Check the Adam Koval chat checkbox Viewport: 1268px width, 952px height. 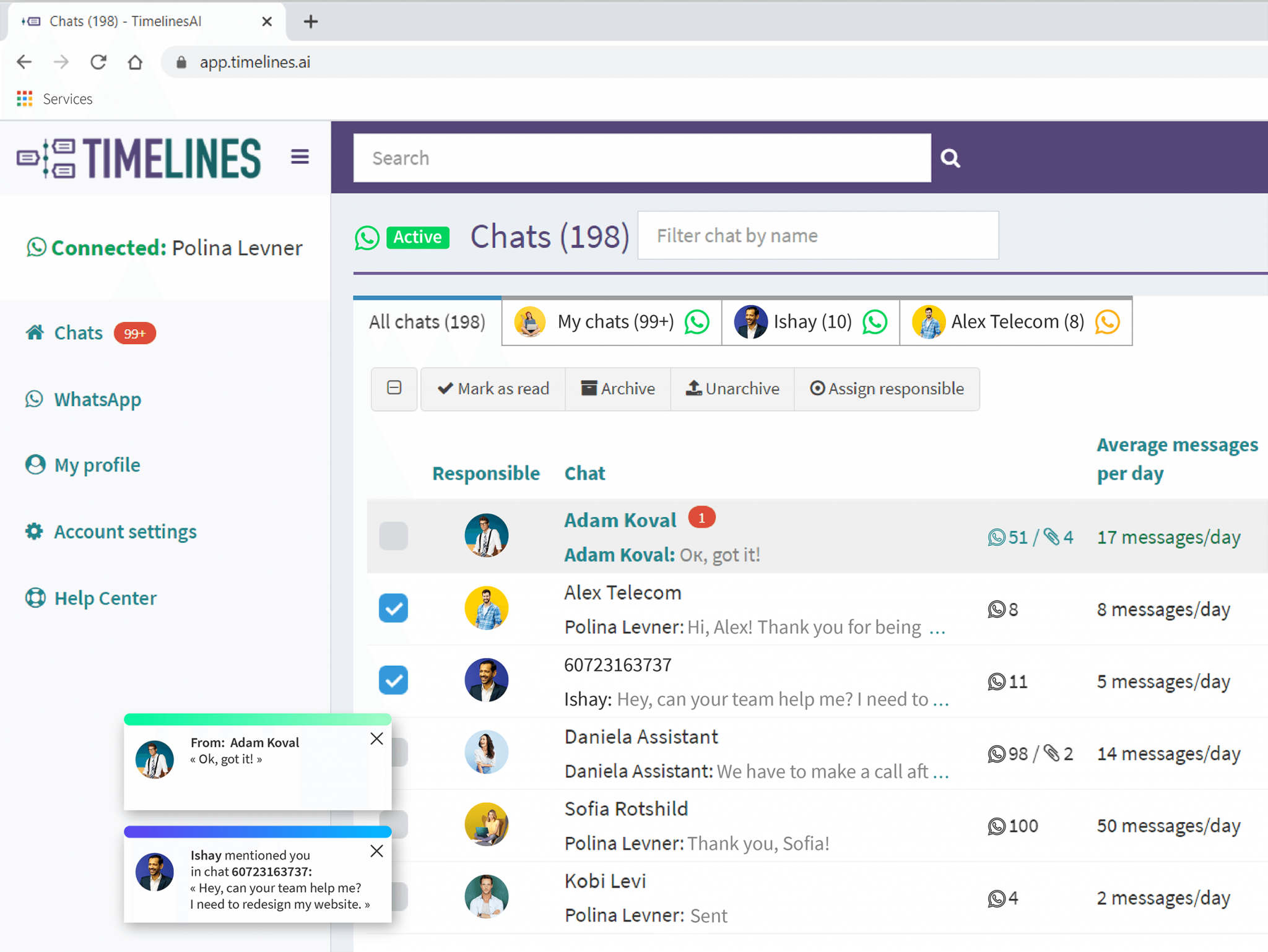pos(393,536)
